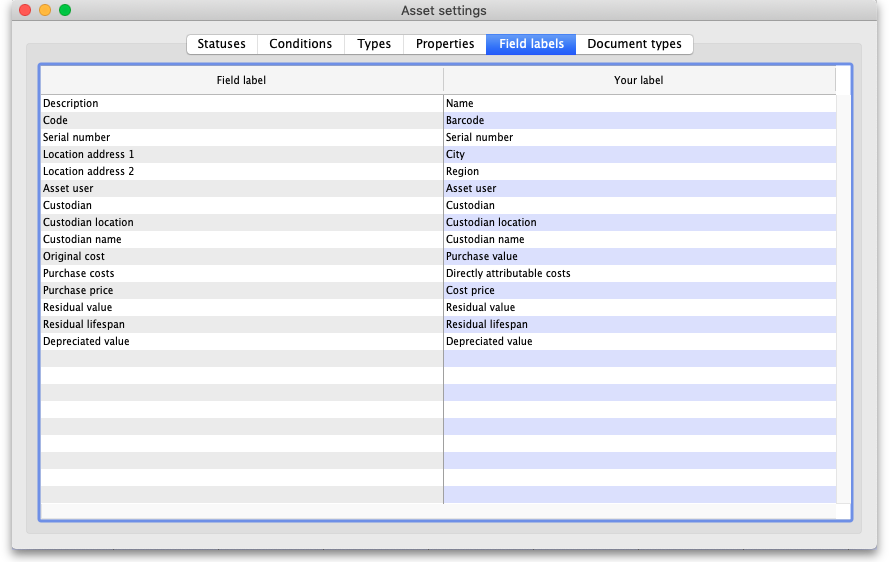Open the Conditions tab

300,44
